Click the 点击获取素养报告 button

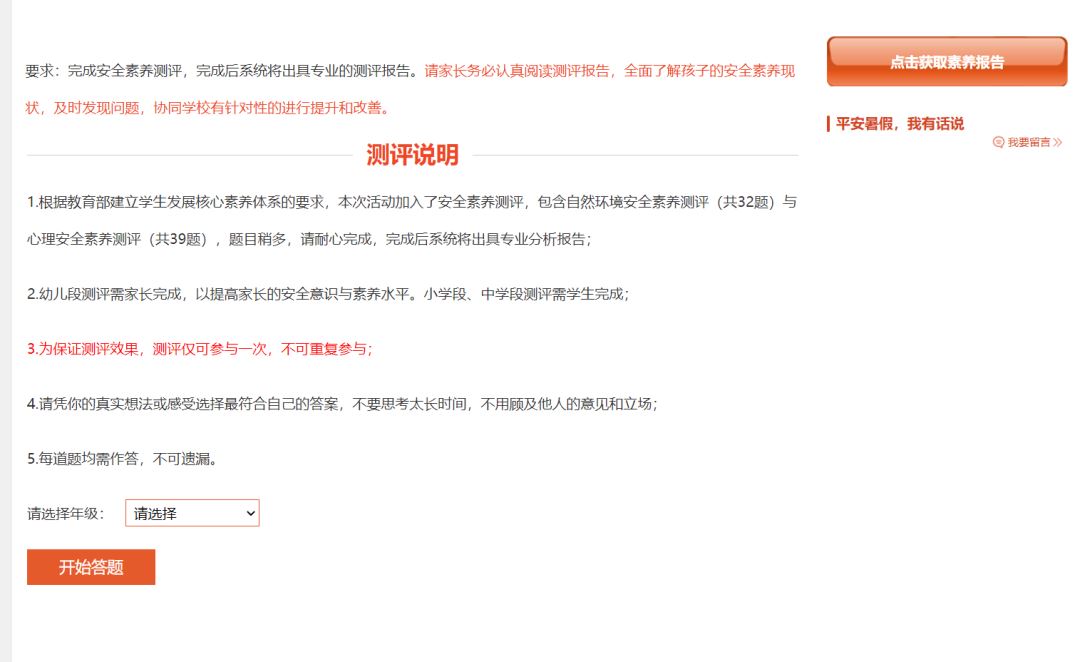pyautogui.click(x=946, y=62)
